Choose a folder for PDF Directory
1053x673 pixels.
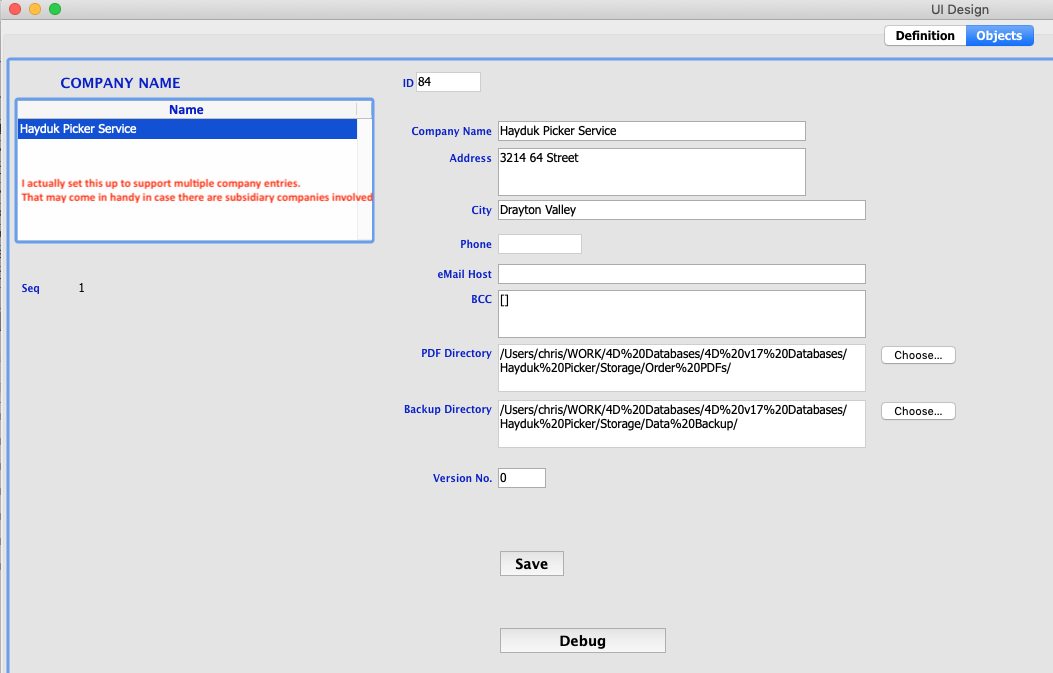(918, 355)
